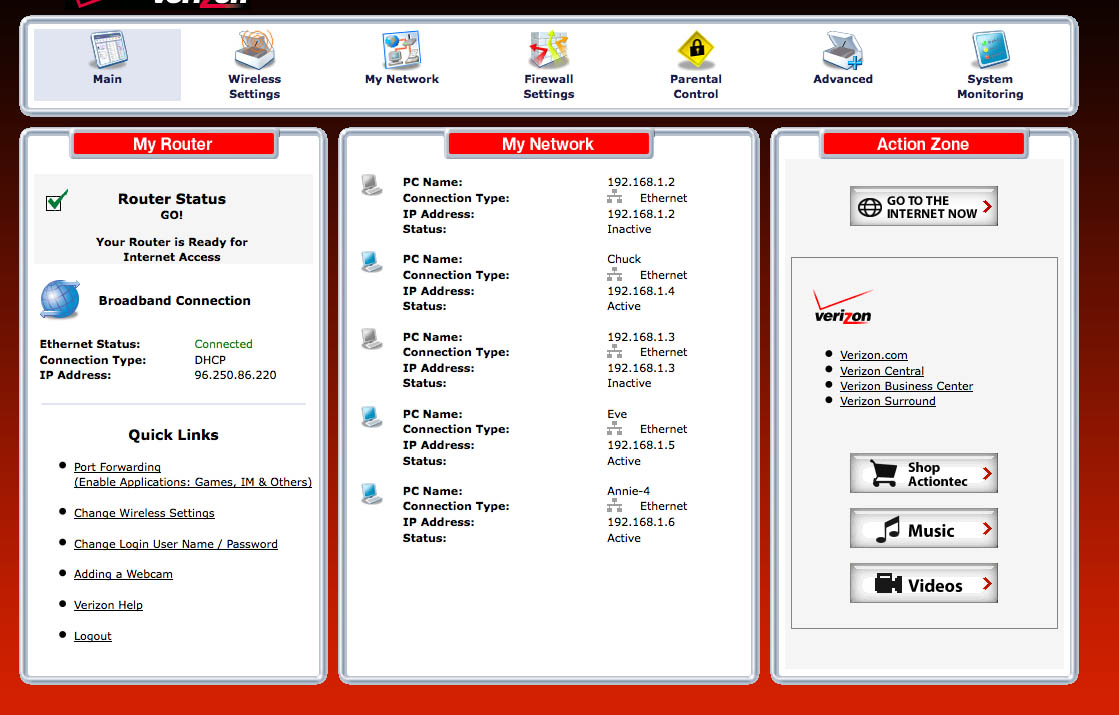This screenshot has width=1119, height=715.
Task: Open Enable Applications: Games, IM & Others link
Action: click(193, 482)
